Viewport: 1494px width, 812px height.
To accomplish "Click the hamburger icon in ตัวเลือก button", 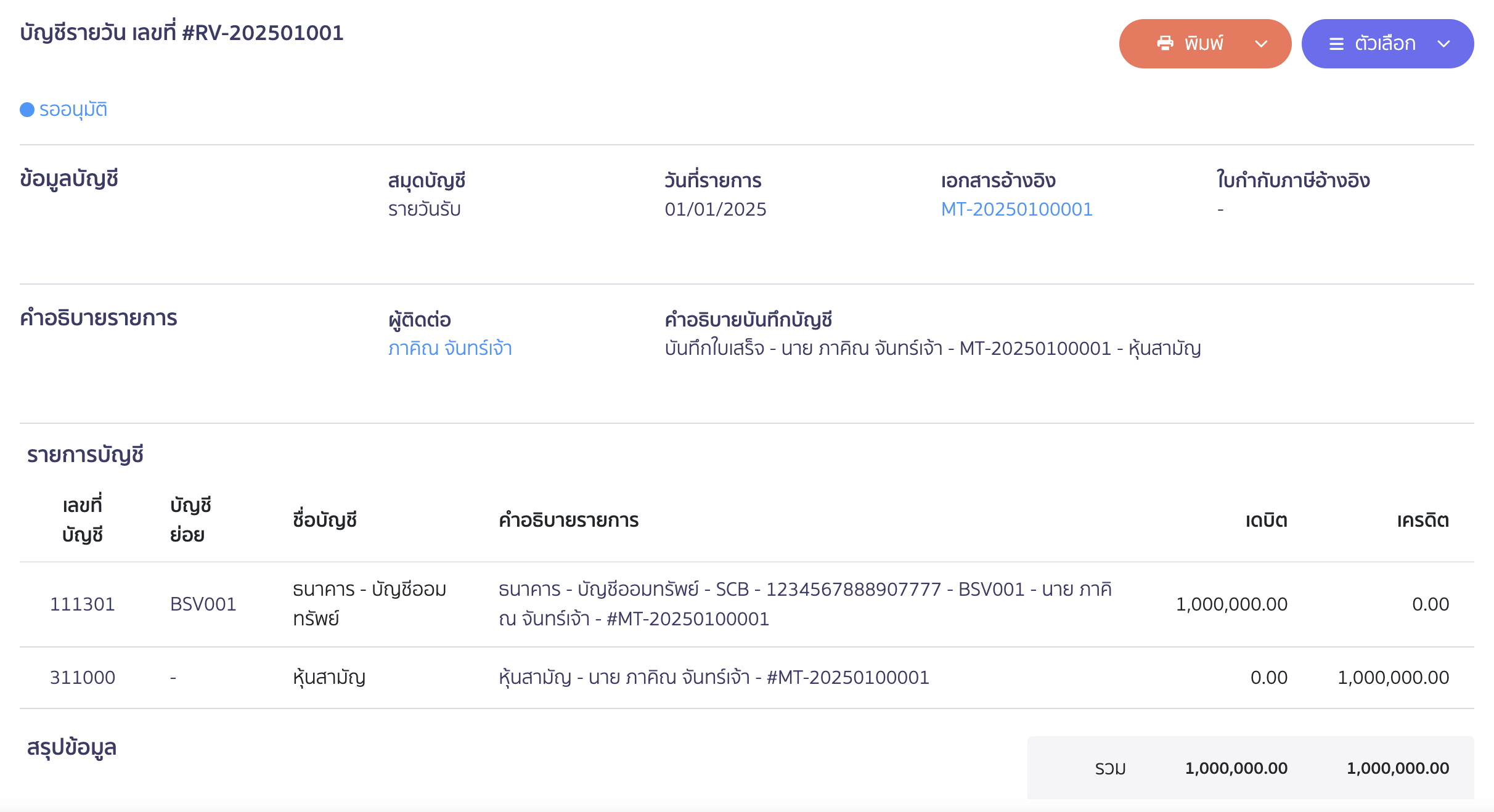I will (1336, 44).
